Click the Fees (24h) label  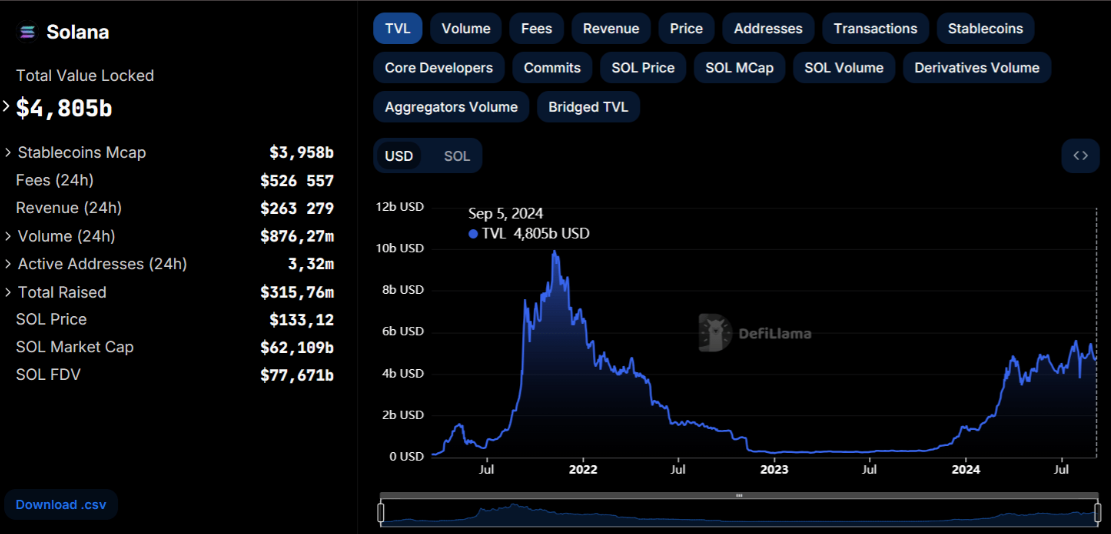(x=55, y=180)
